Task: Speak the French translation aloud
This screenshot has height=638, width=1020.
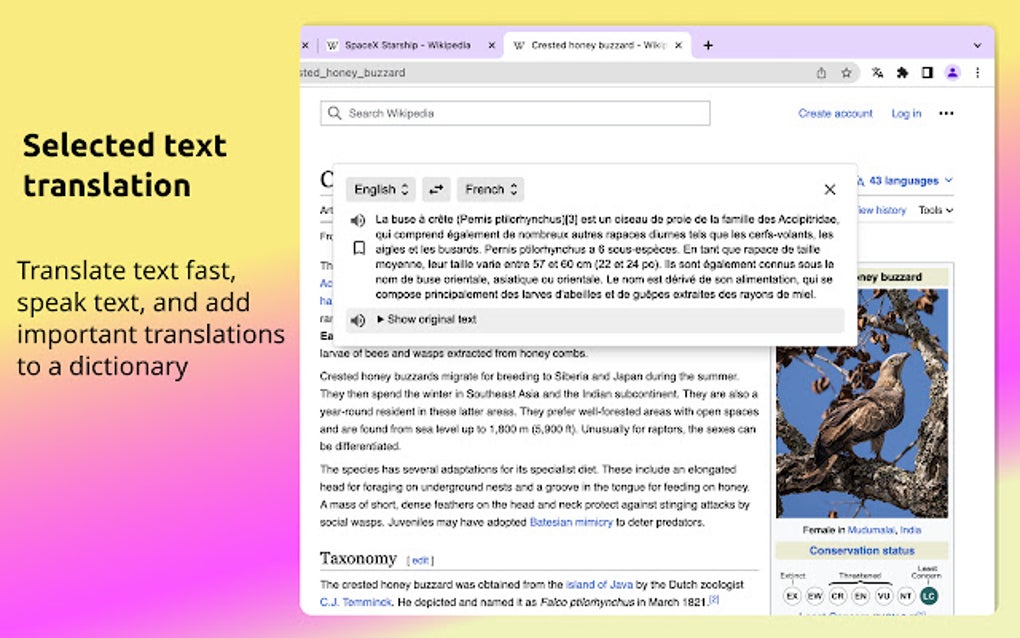Action: (x=357, y=219)
